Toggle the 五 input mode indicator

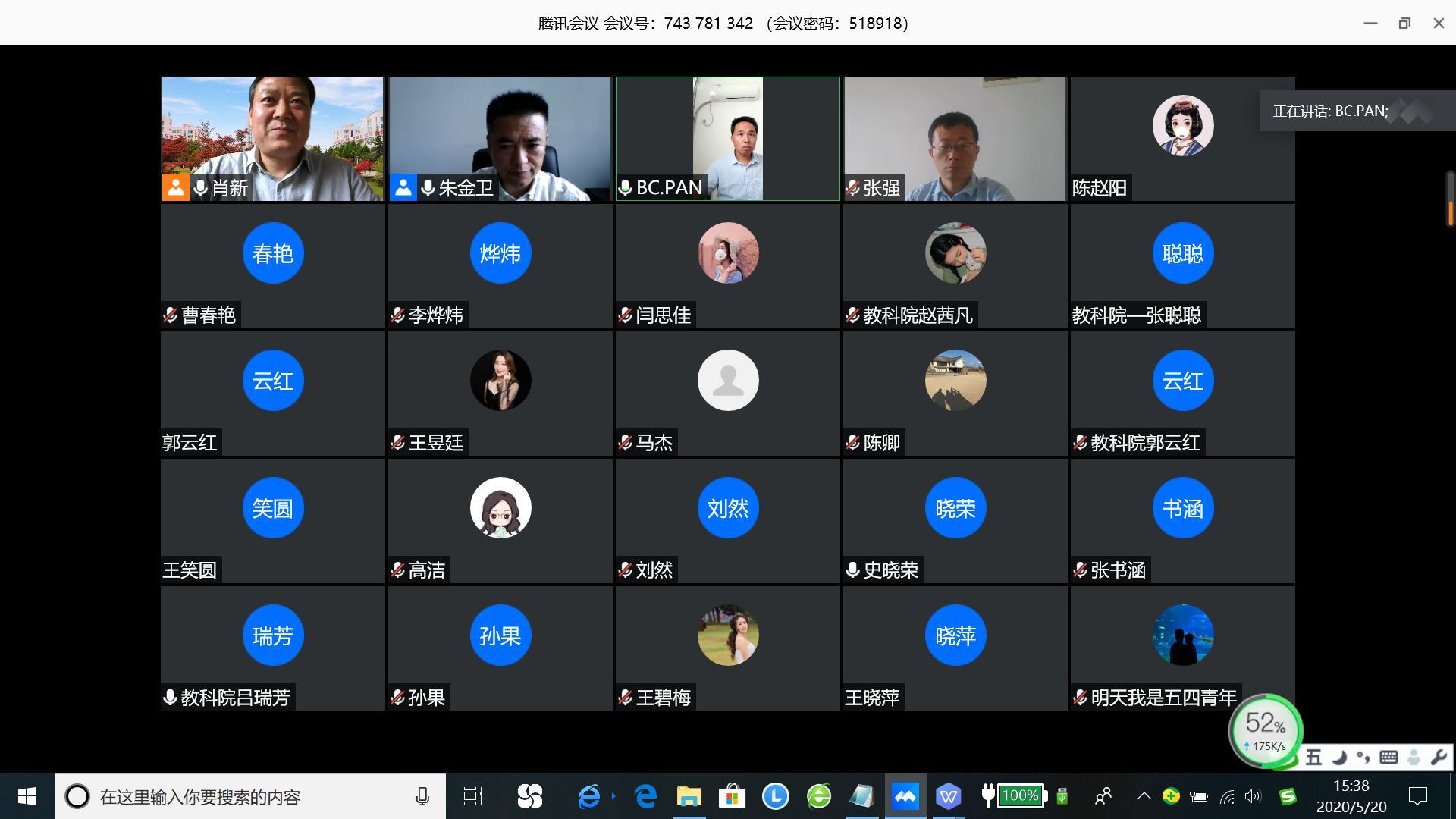1313,757
